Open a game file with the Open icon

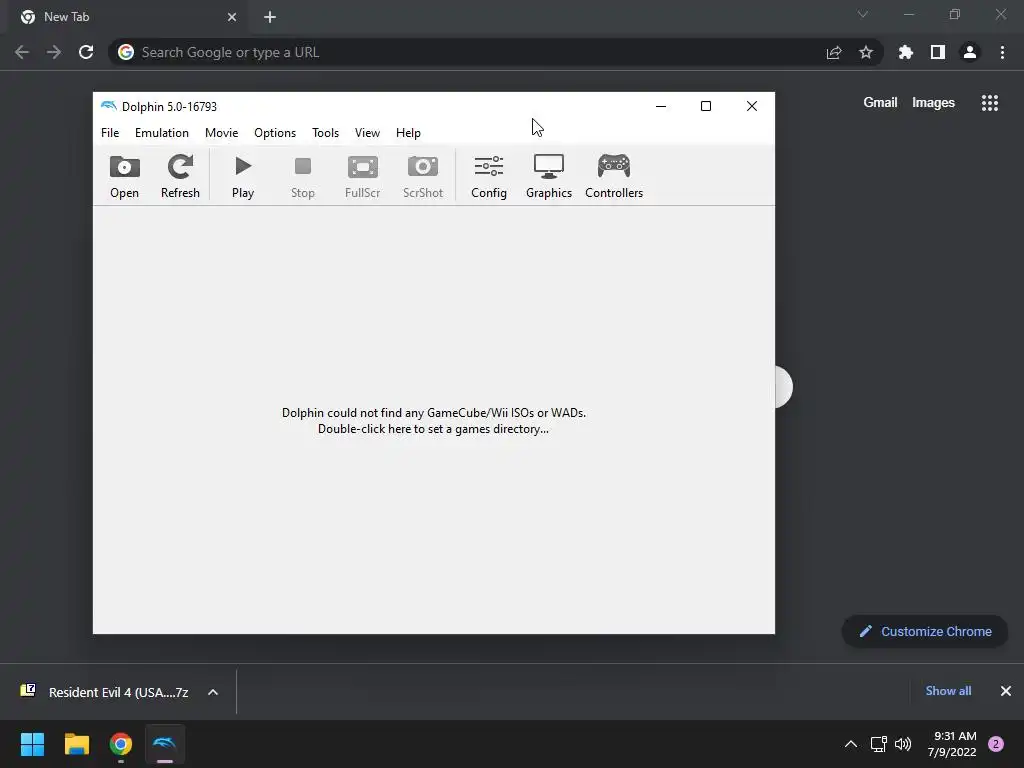pyautogui.click(x=124, y=176)
